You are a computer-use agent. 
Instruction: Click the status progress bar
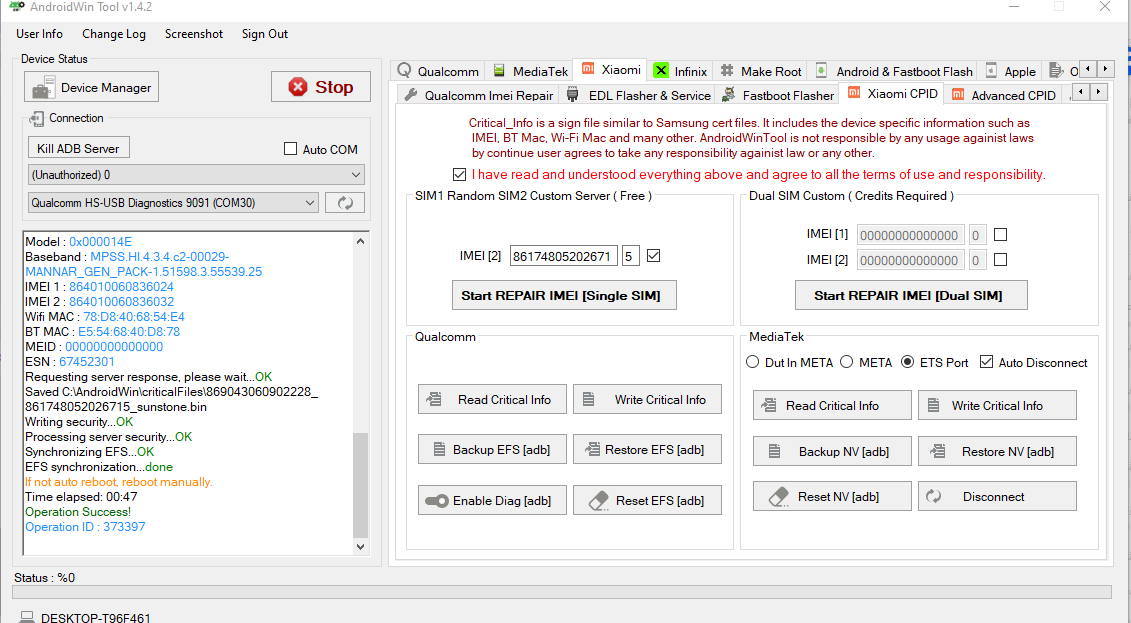point(562,592)
